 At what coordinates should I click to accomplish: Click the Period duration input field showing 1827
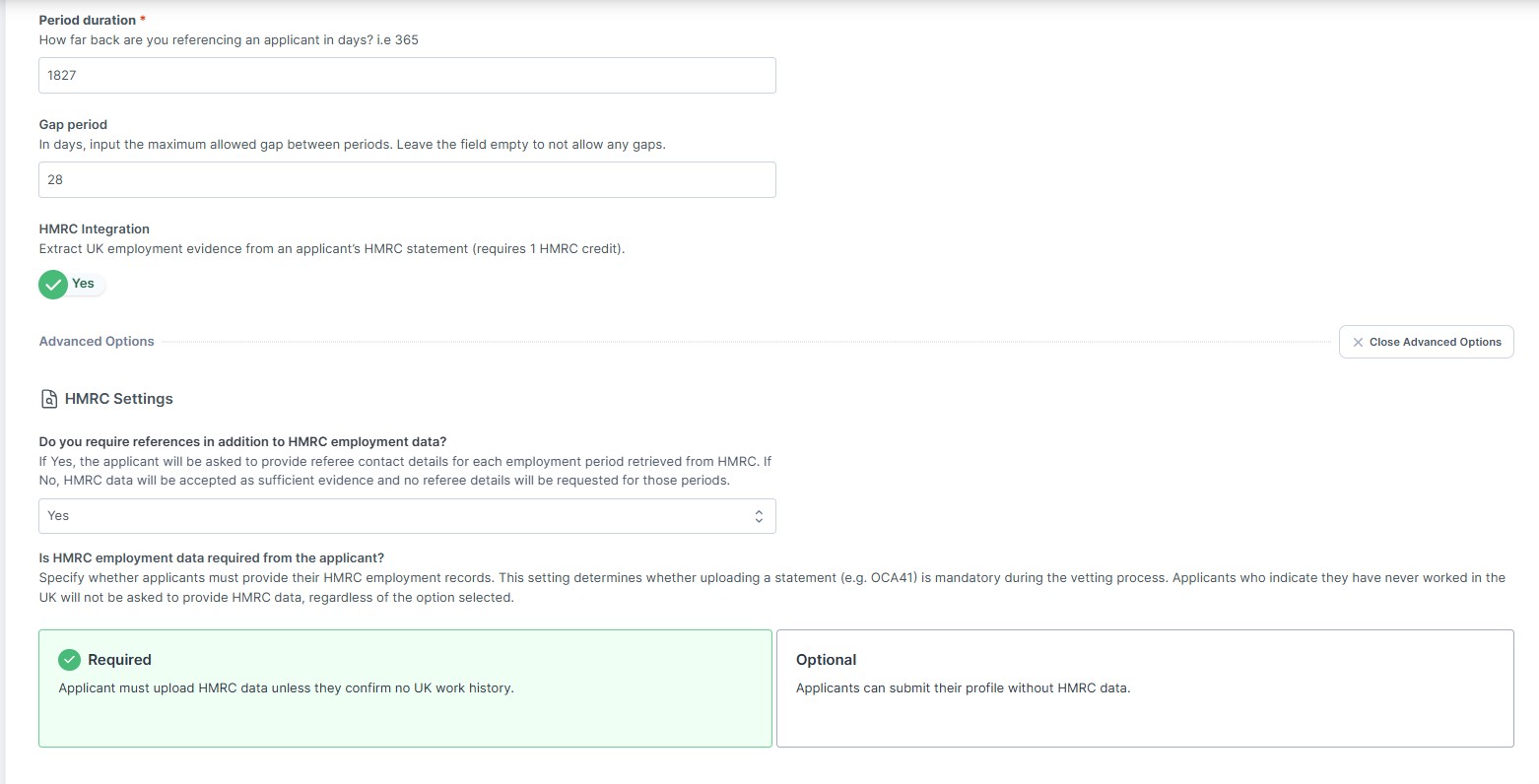pyautogui.click(x=407, y=76)
